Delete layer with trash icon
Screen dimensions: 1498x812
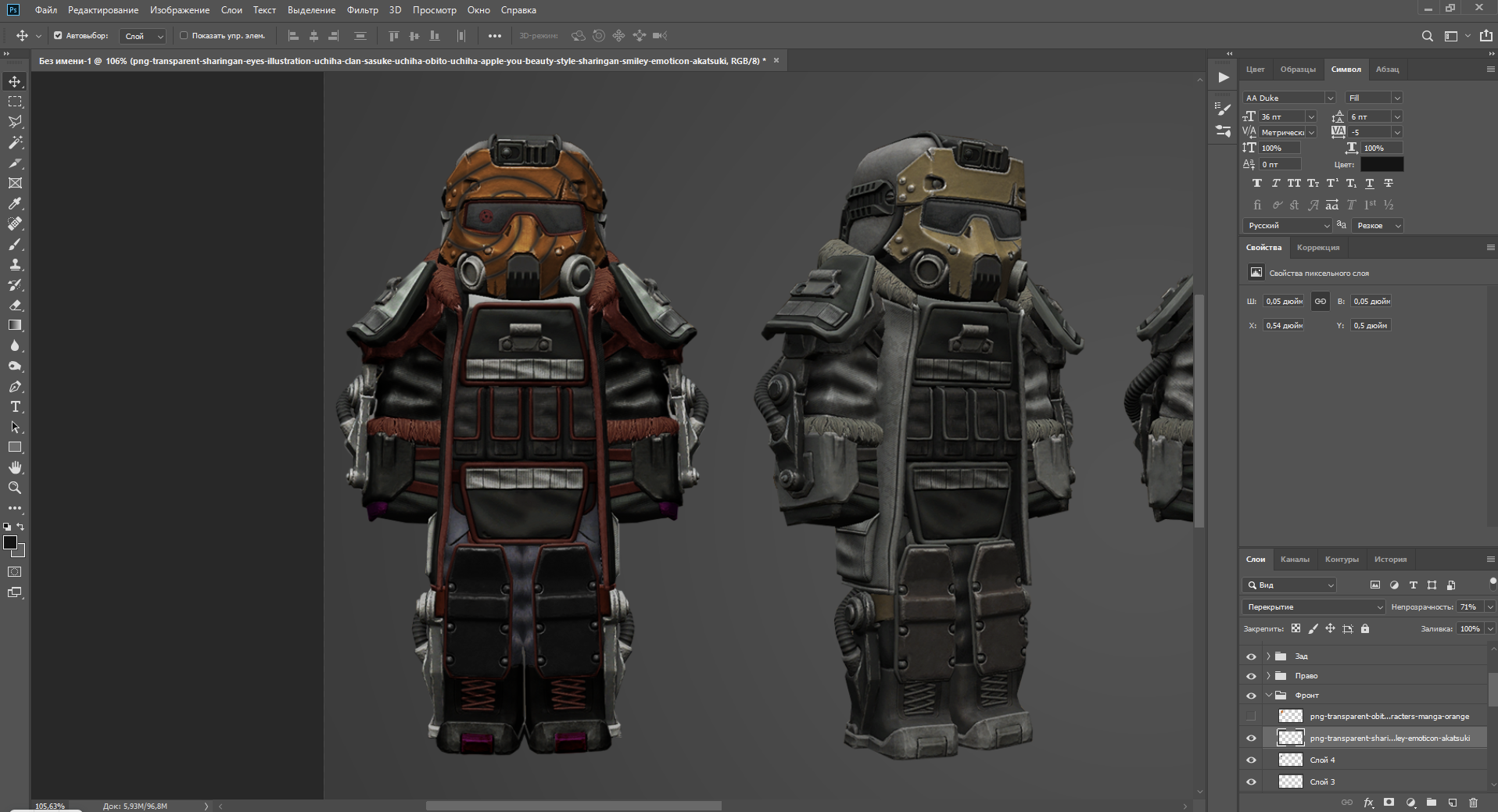point(1473,803)
